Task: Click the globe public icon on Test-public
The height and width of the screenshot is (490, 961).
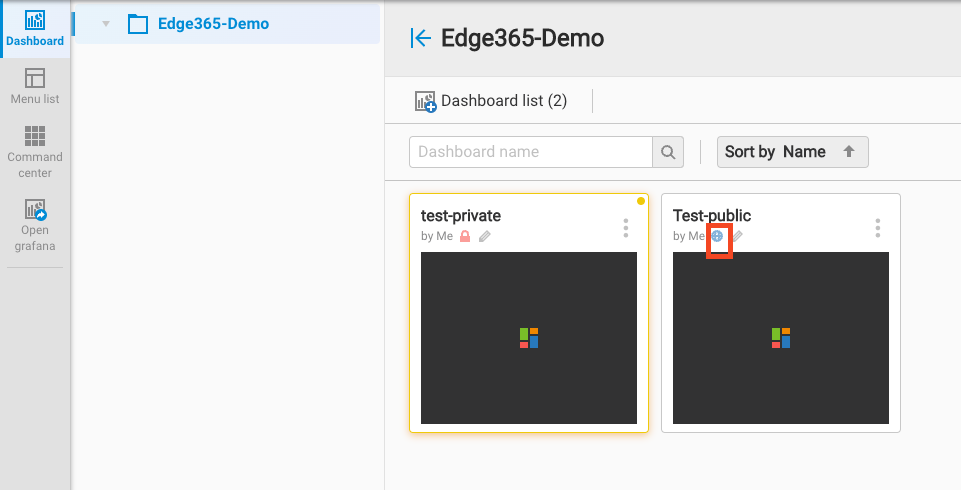Action: pyautogui.click(x=717, y=236)
